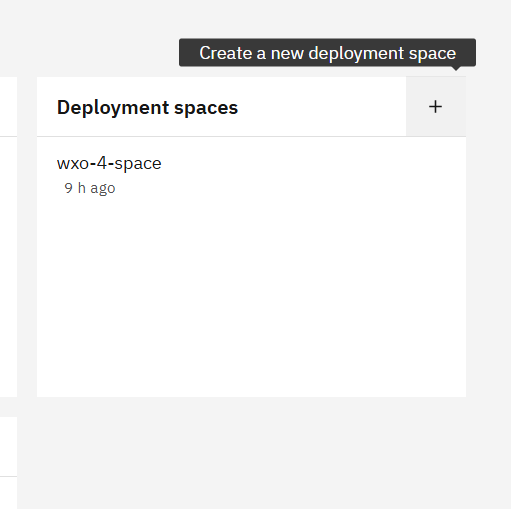Click the divider line under Deployment spaces title

(251, 136)
